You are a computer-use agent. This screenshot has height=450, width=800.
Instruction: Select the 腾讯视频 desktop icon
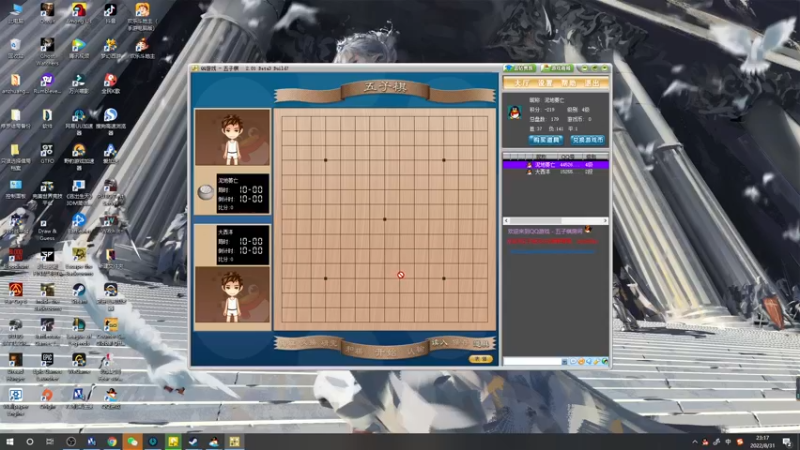click(79, 48)
